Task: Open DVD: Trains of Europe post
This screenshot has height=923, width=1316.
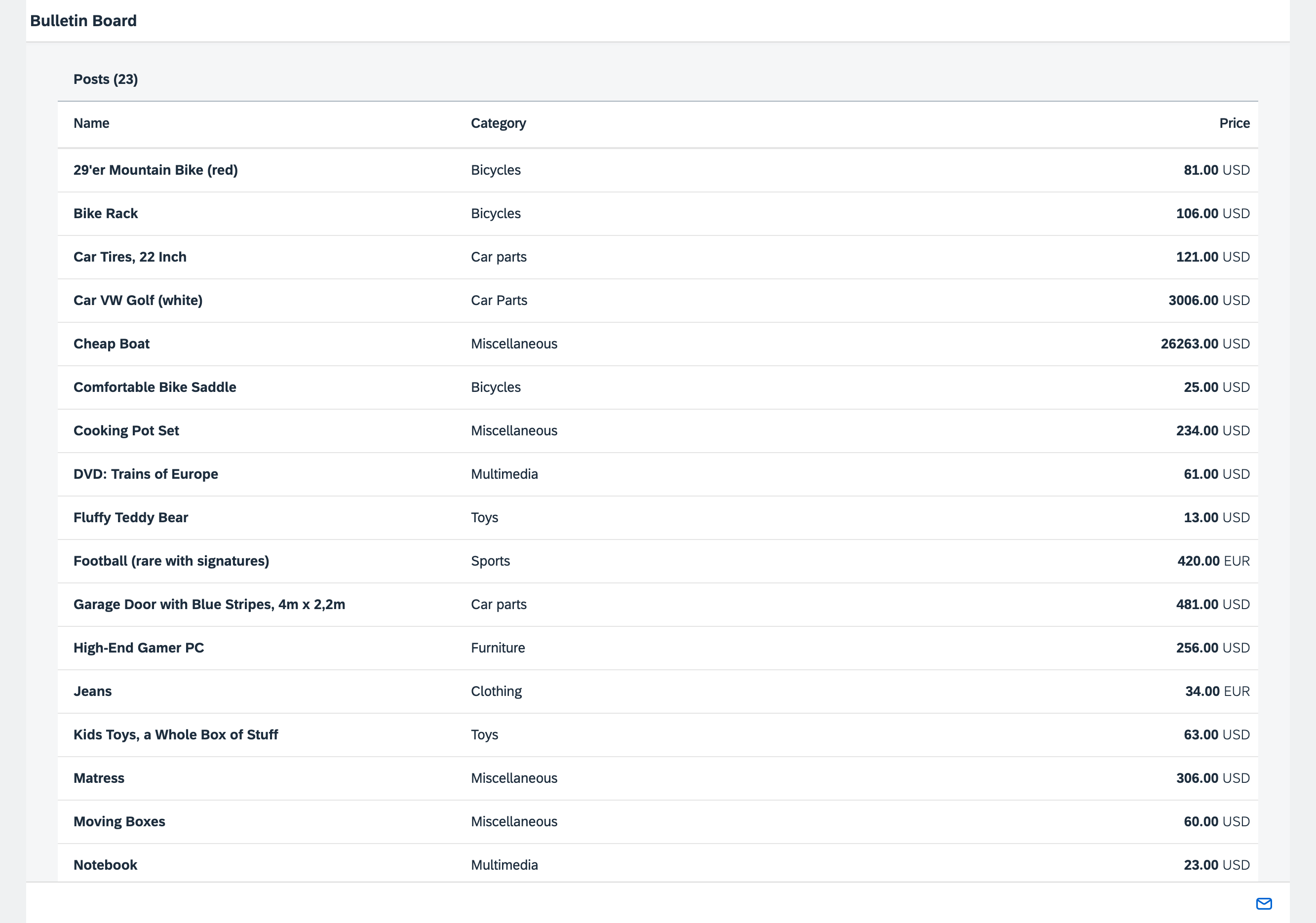Action: coord(658,474)
